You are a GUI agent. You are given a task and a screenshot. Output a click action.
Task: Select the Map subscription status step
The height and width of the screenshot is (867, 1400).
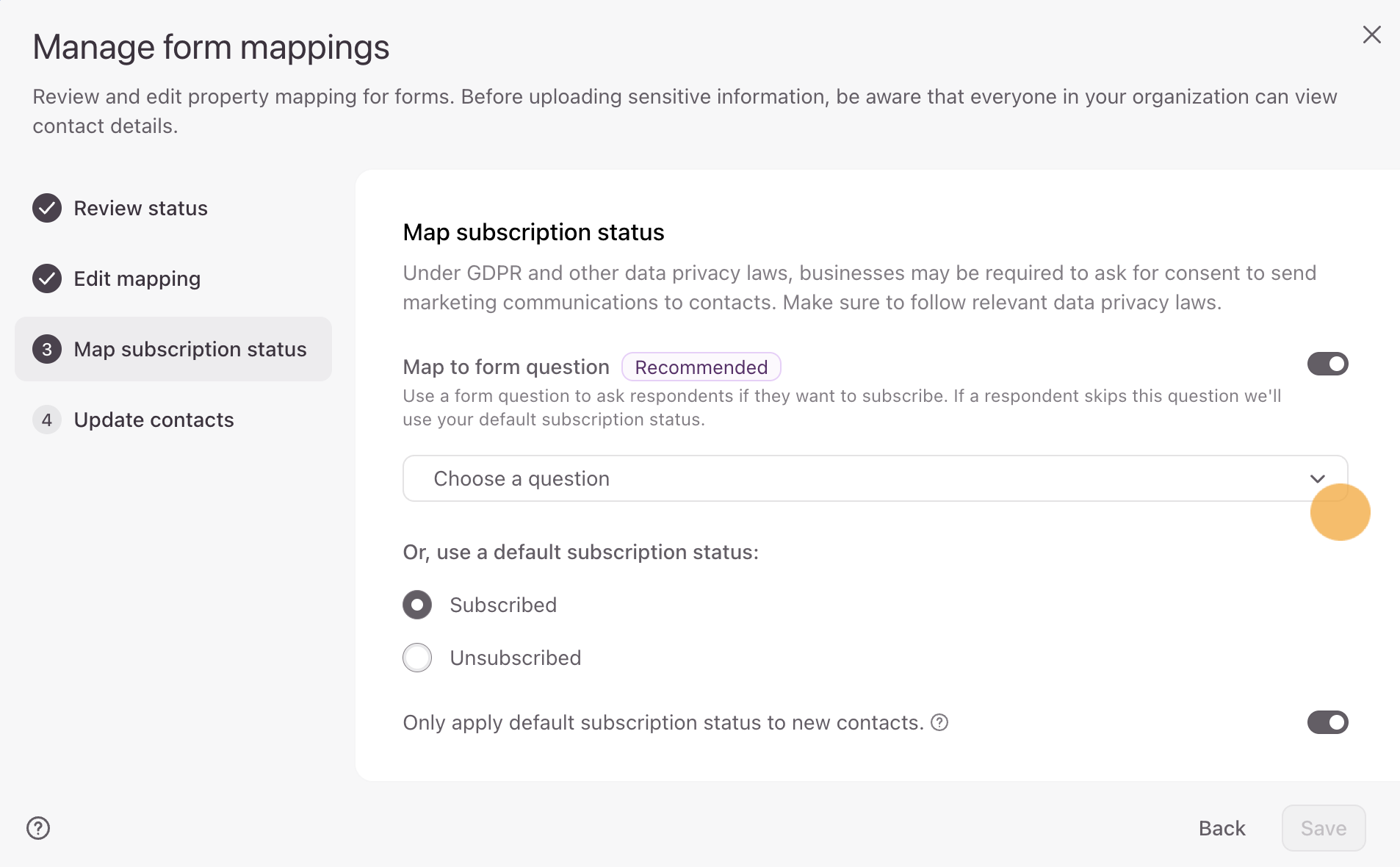click(190, 349)
